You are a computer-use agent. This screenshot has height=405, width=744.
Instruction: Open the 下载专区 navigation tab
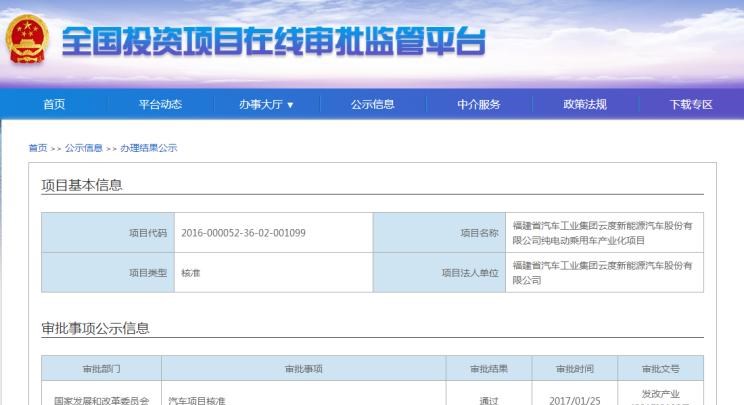click(691, 104)
